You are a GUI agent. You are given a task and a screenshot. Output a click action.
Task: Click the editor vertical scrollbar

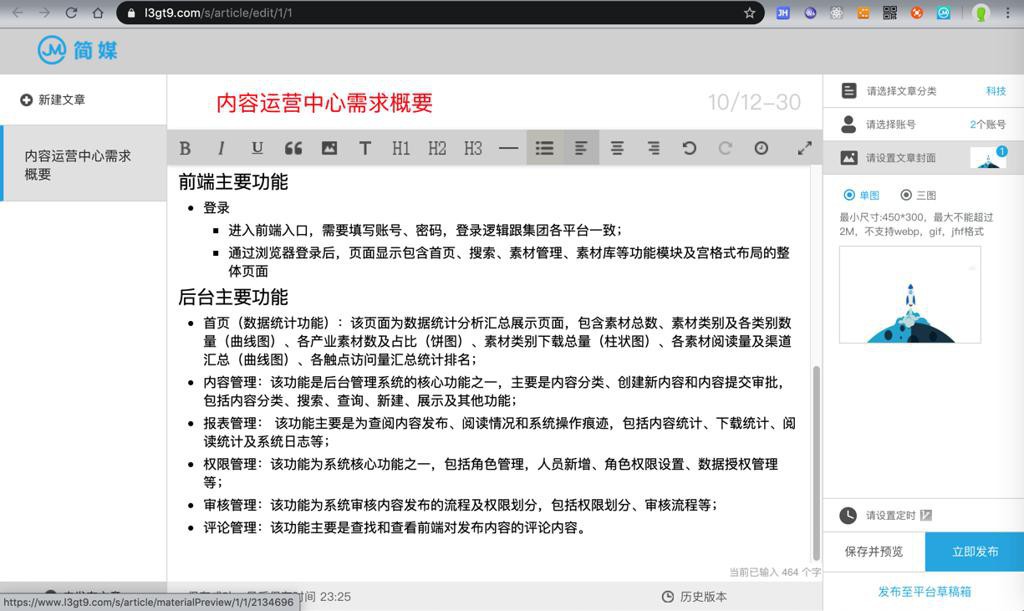click(816, 463)
